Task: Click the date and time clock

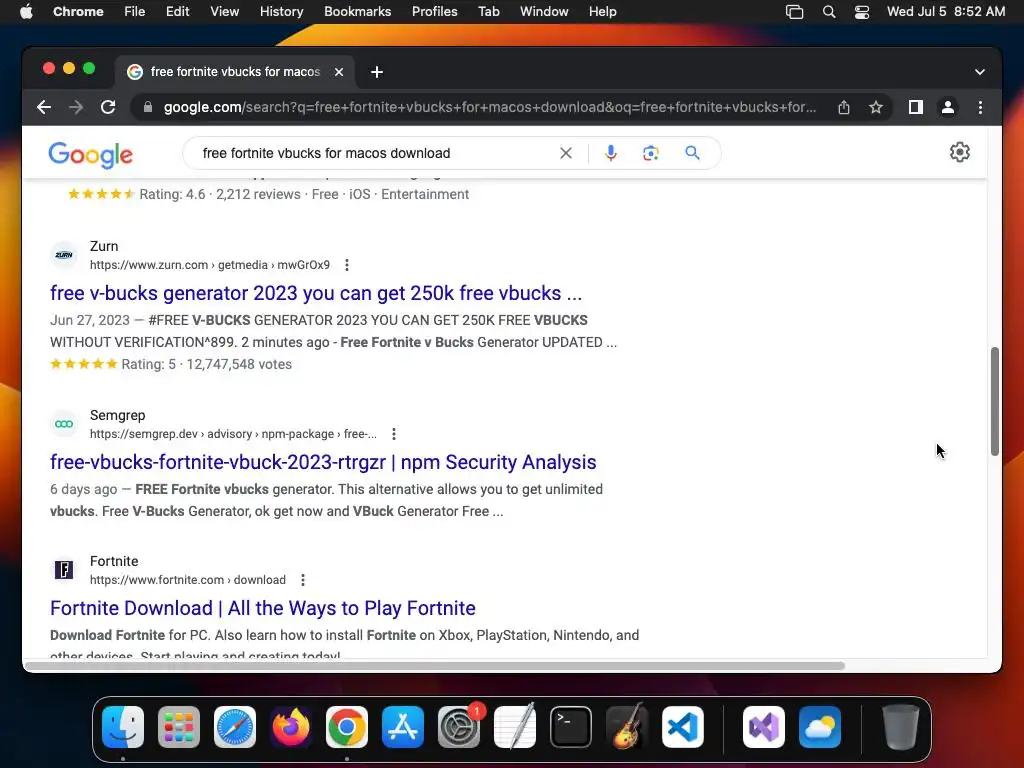Action: point(946,11)
